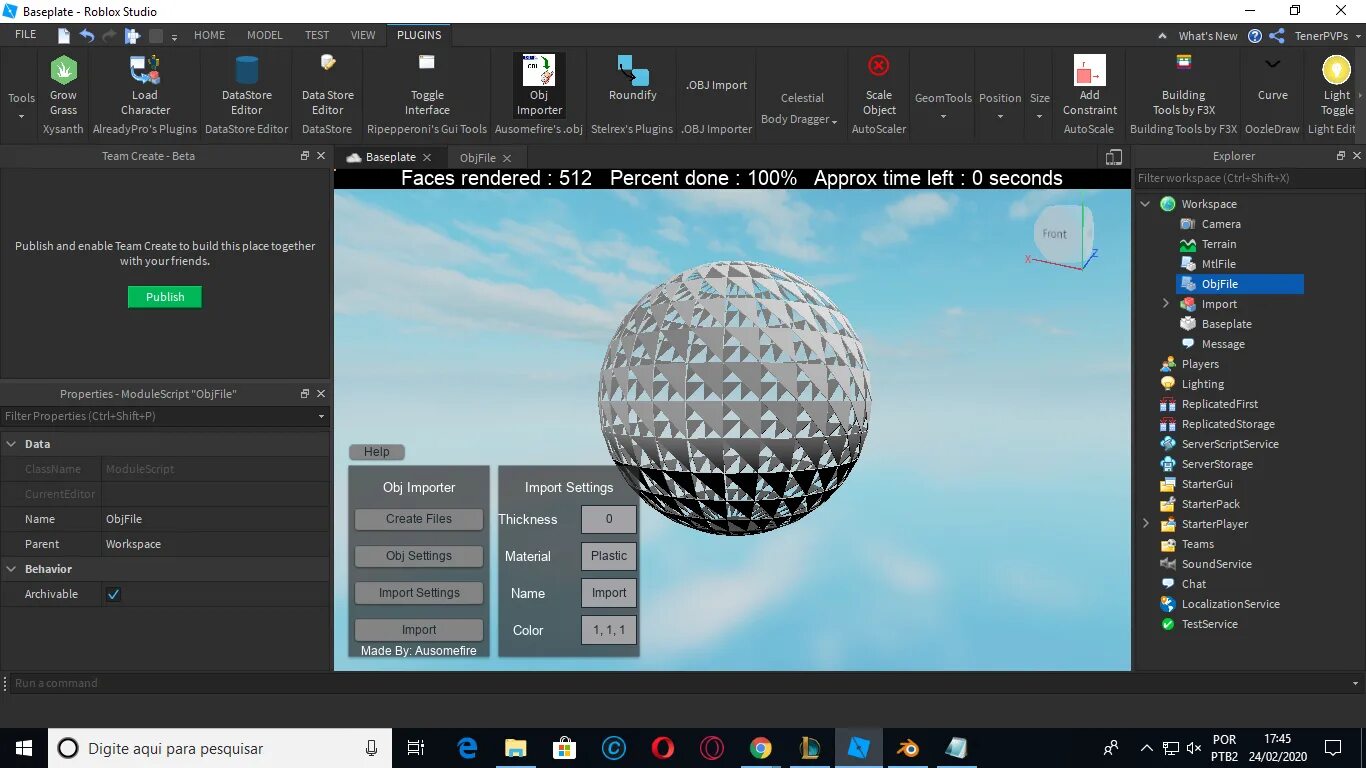Open Blender from the Windows taskbar

click(x=908, y=748)
